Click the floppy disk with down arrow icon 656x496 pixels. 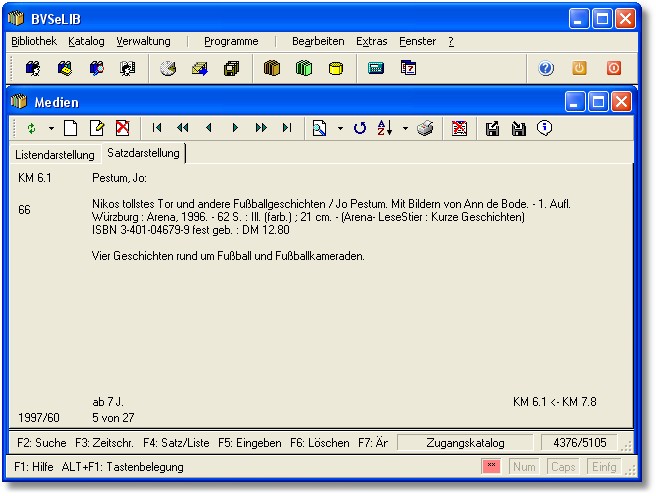pyautogui.click(x=519, y=128)
